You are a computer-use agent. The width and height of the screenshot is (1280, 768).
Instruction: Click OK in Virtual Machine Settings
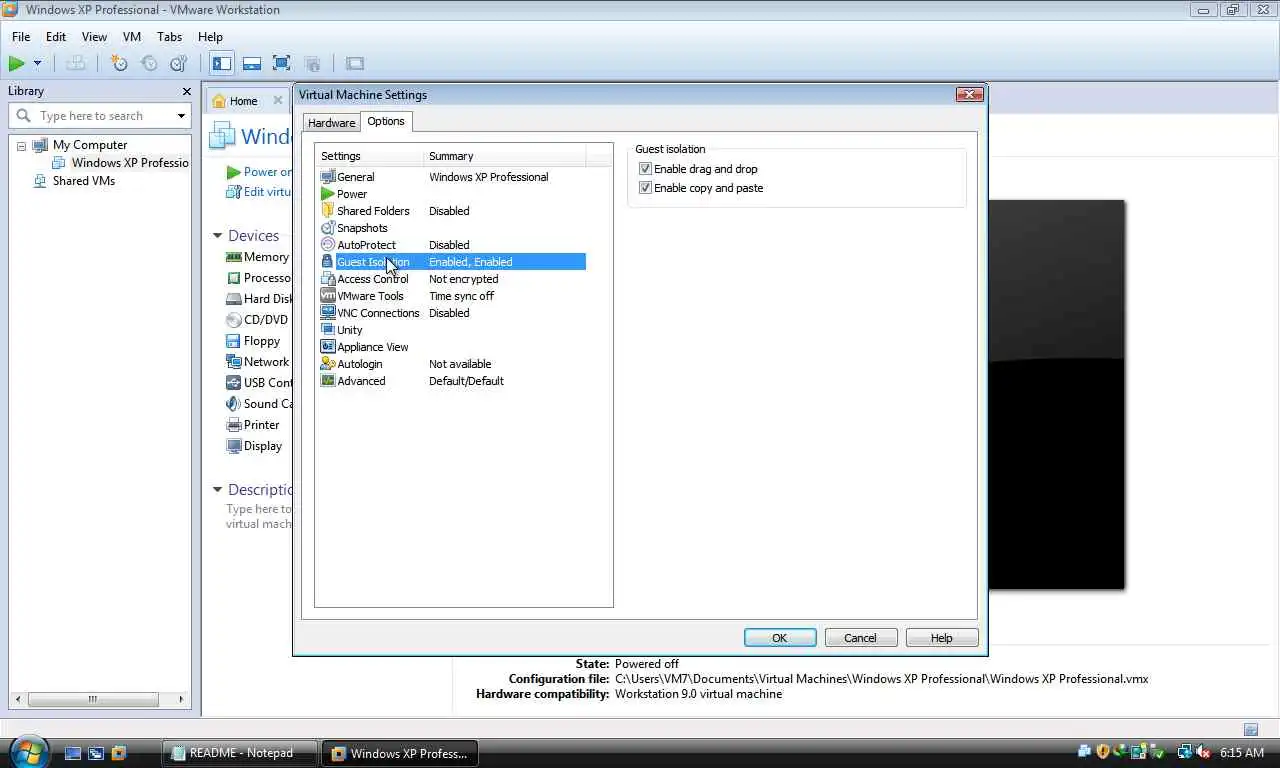click(x=780, y=638)
